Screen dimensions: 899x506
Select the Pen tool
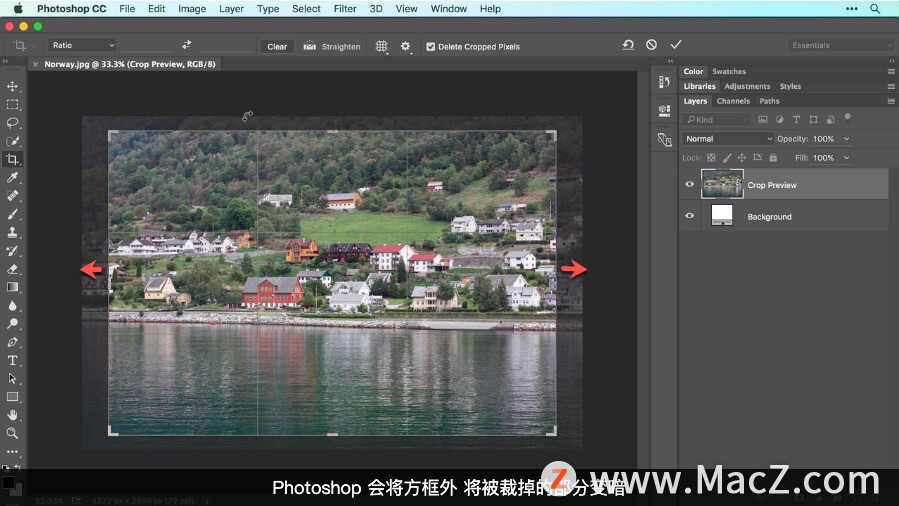coord(12,342)
